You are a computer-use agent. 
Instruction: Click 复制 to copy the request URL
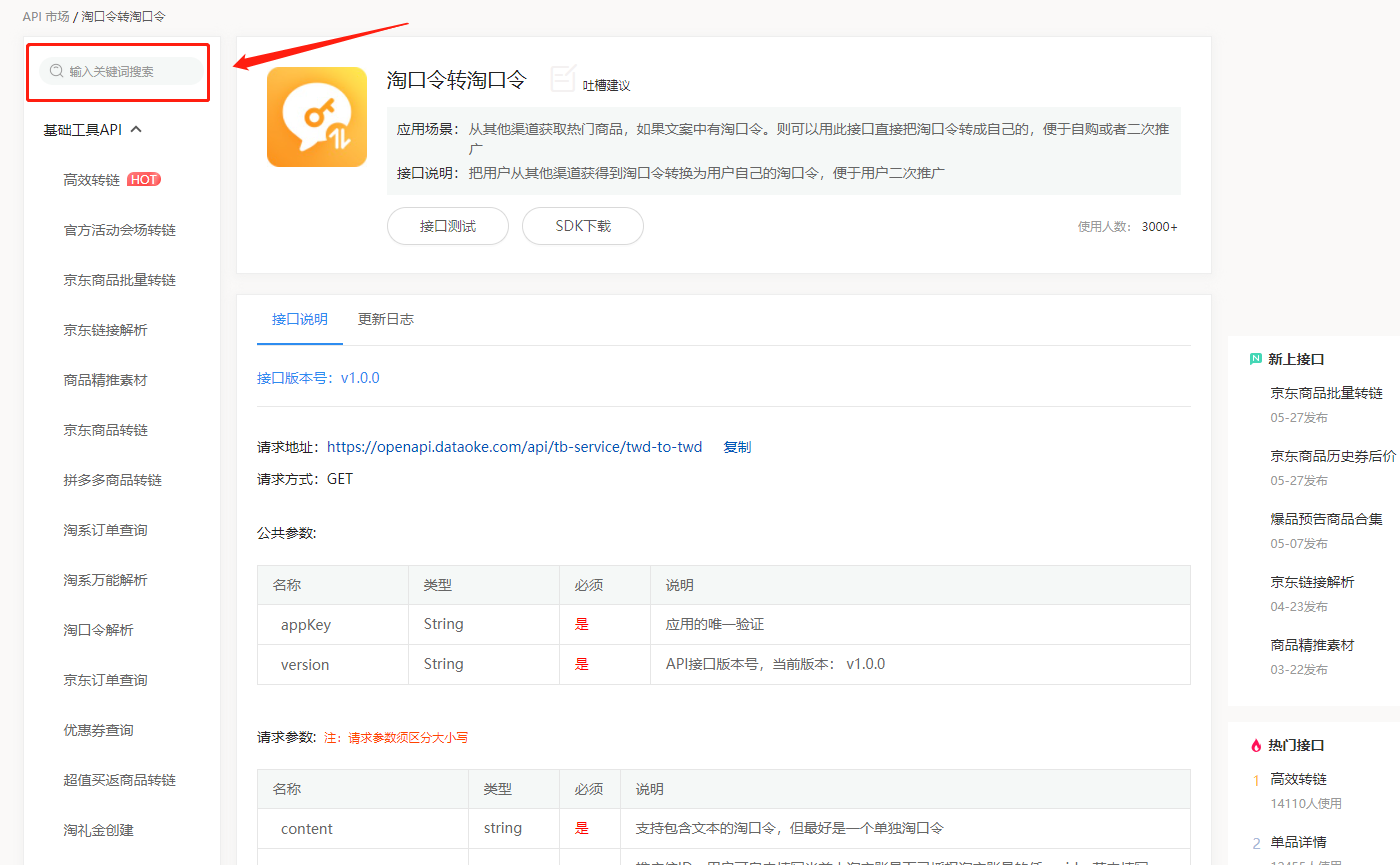pos(737,447)
